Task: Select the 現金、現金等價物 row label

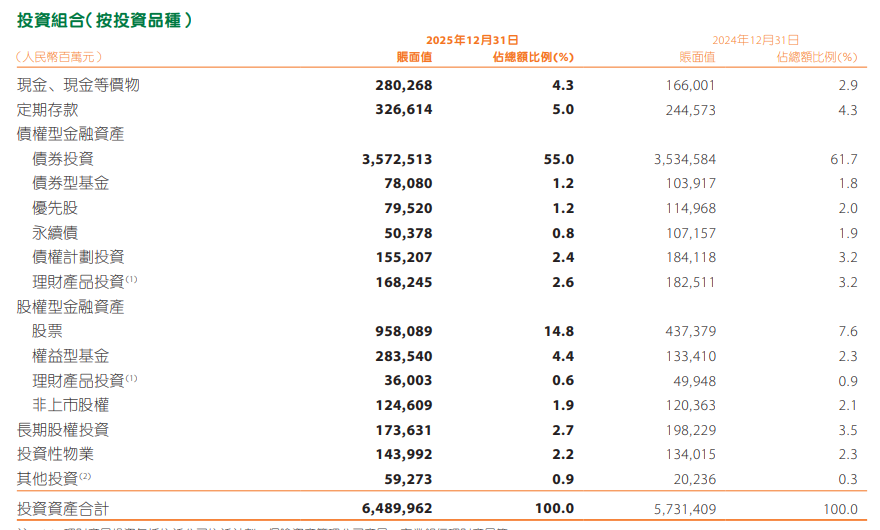Action: pos(78,86)
